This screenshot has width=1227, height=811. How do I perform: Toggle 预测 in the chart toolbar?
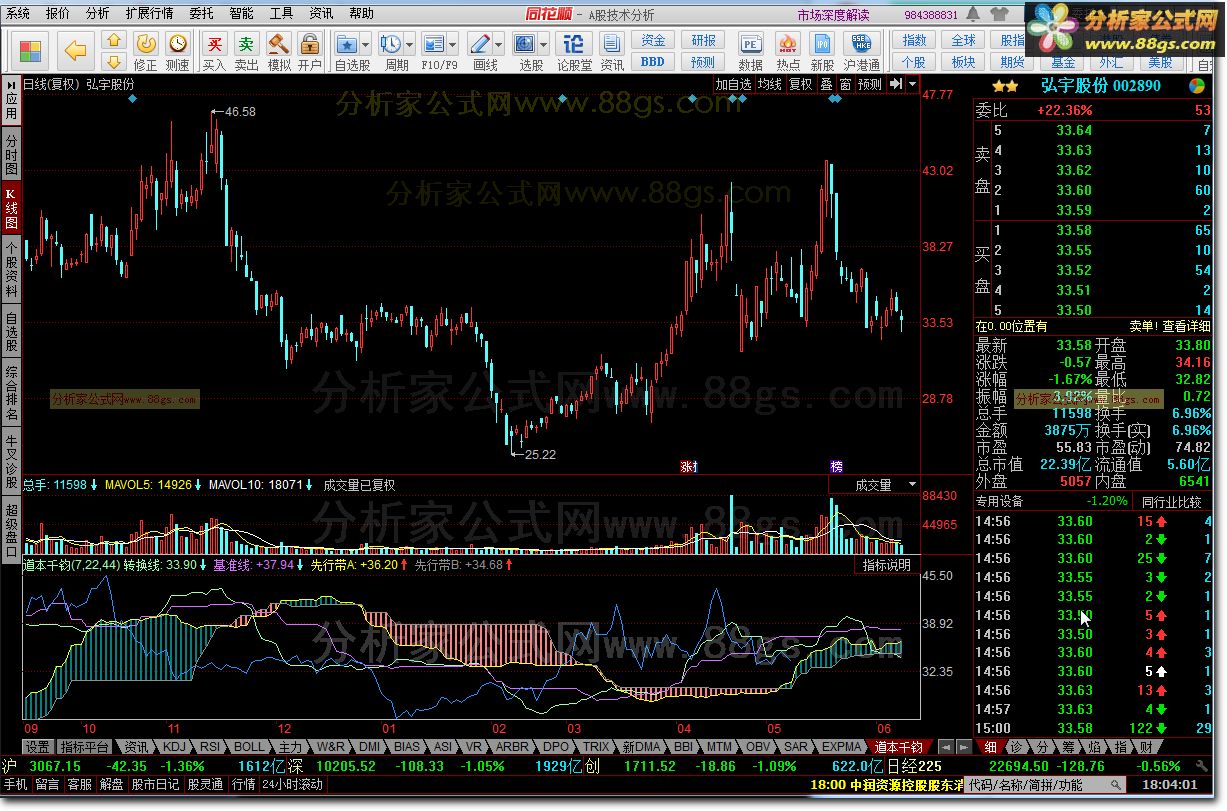pyautogui.click(x=870, y=85)
